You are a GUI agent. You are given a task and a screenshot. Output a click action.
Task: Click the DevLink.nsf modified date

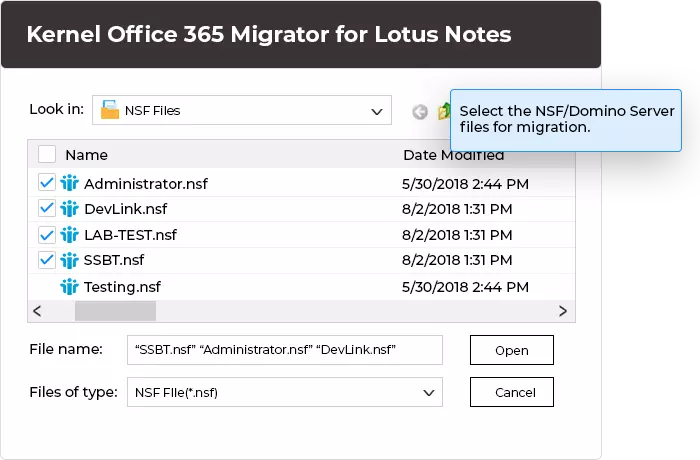pos(457,209)
